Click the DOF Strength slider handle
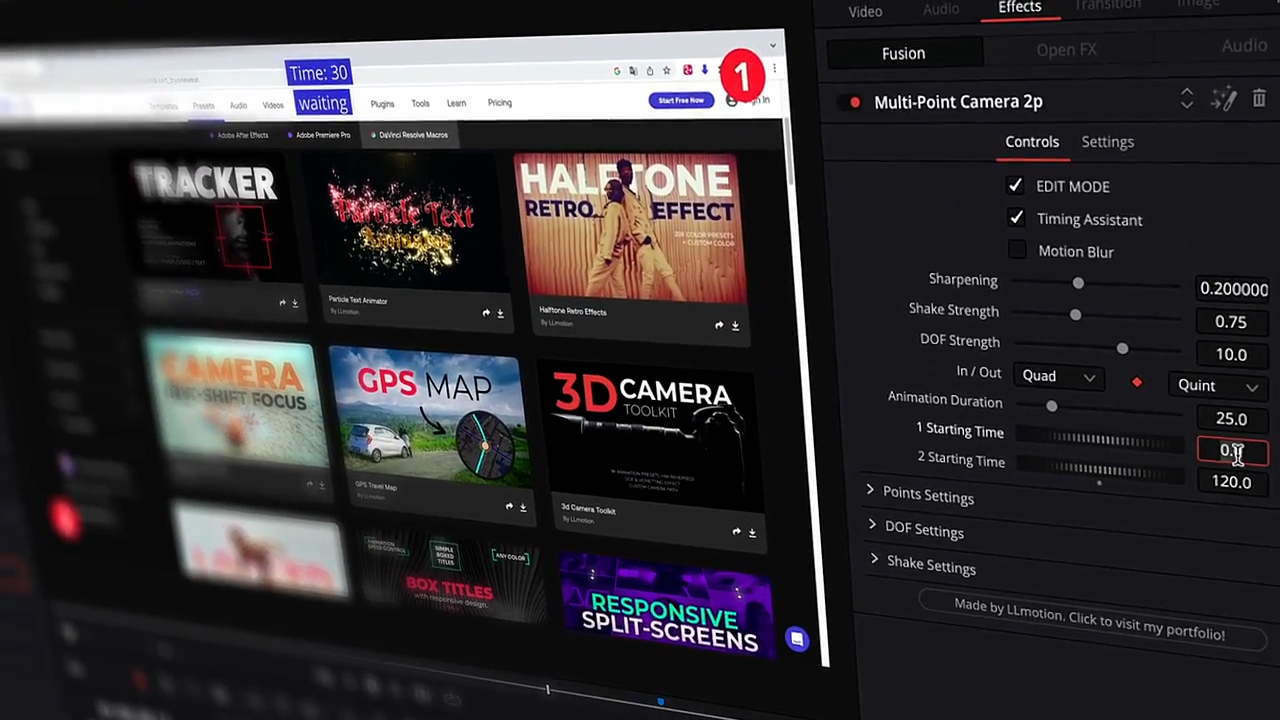Image resolution: width=1280 pixels, height=720 pixels. (x=1122, y=348)
